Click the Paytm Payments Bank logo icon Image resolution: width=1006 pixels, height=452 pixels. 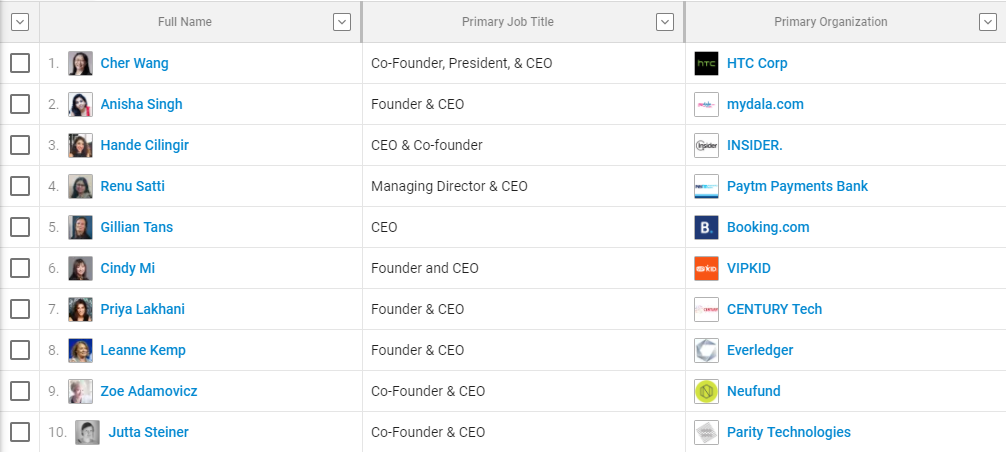pyautogui.click(x=706, y=187)
